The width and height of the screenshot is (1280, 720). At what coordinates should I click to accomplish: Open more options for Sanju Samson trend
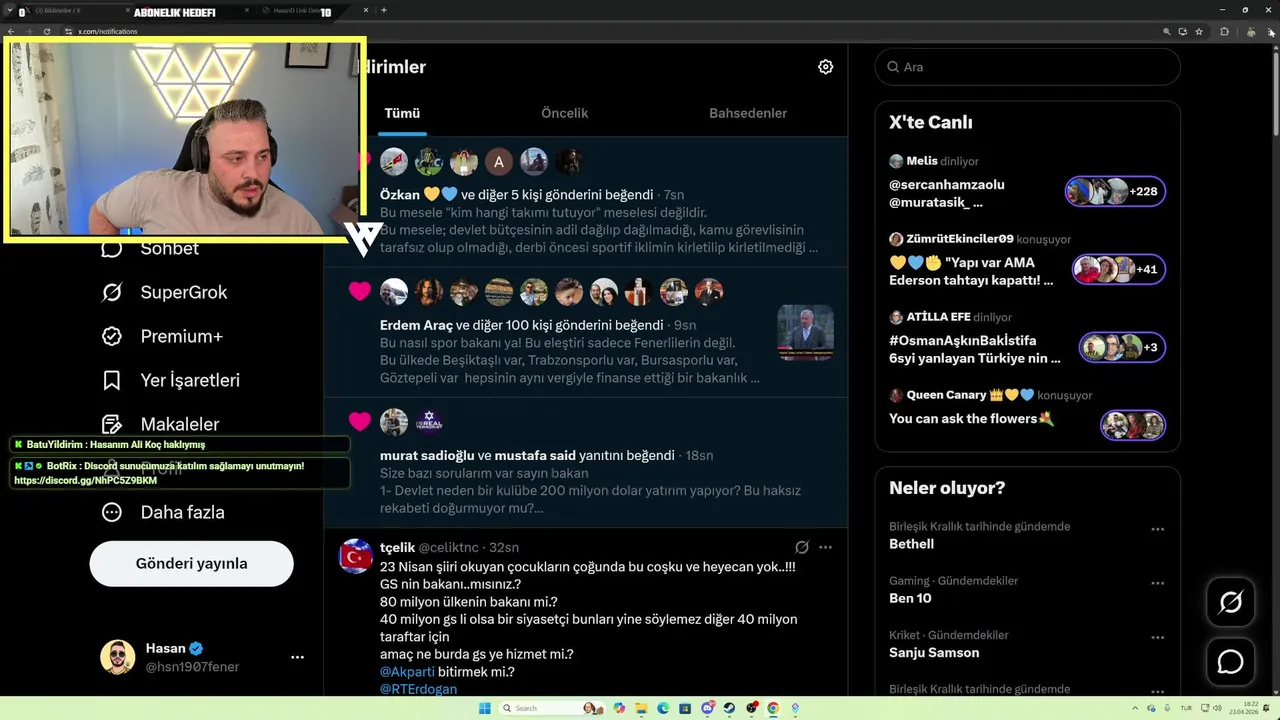click(x=1157, y=637)
